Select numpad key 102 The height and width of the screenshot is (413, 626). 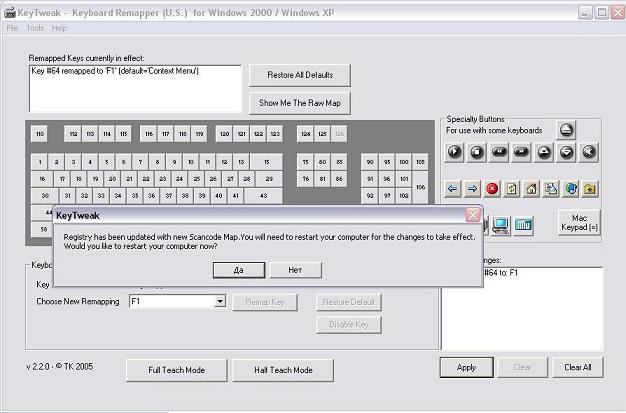click(404, 195)
